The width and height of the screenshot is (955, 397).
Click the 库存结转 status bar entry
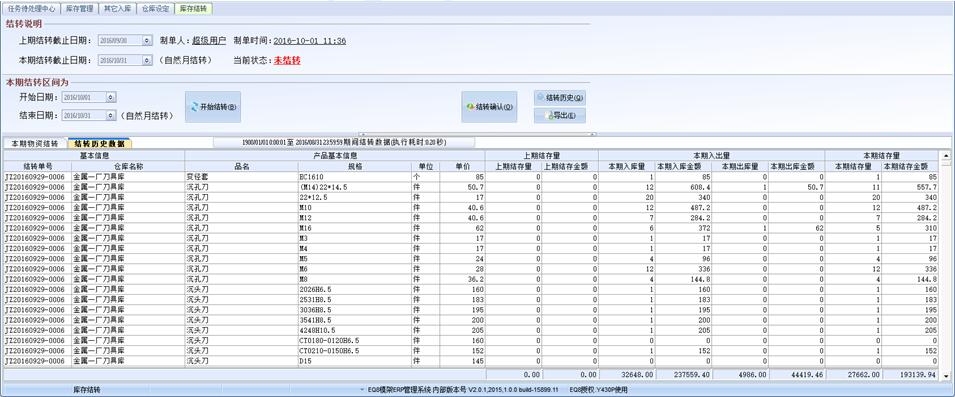tap(87, 390)
